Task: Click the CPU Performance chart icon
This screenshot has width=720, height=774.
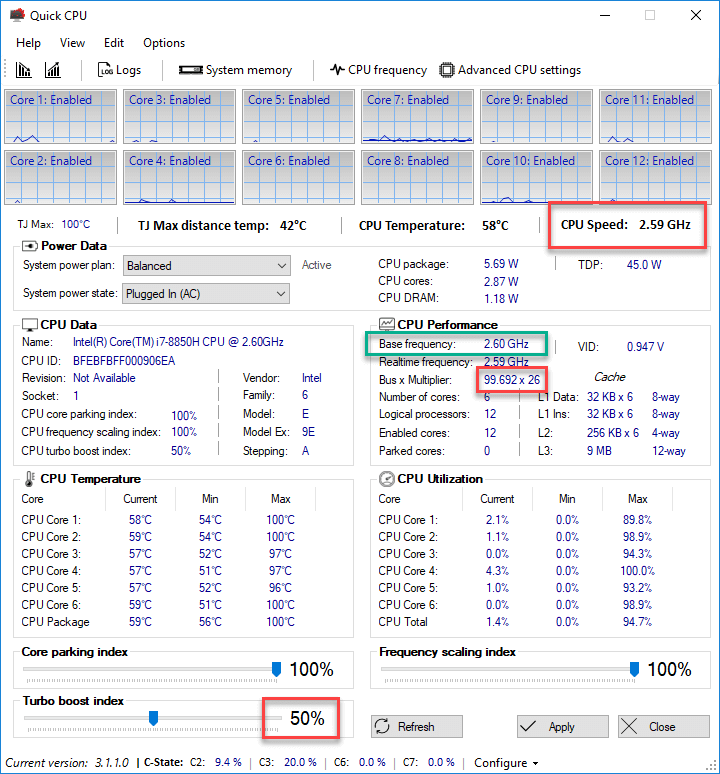Action: tap(386, 324)
